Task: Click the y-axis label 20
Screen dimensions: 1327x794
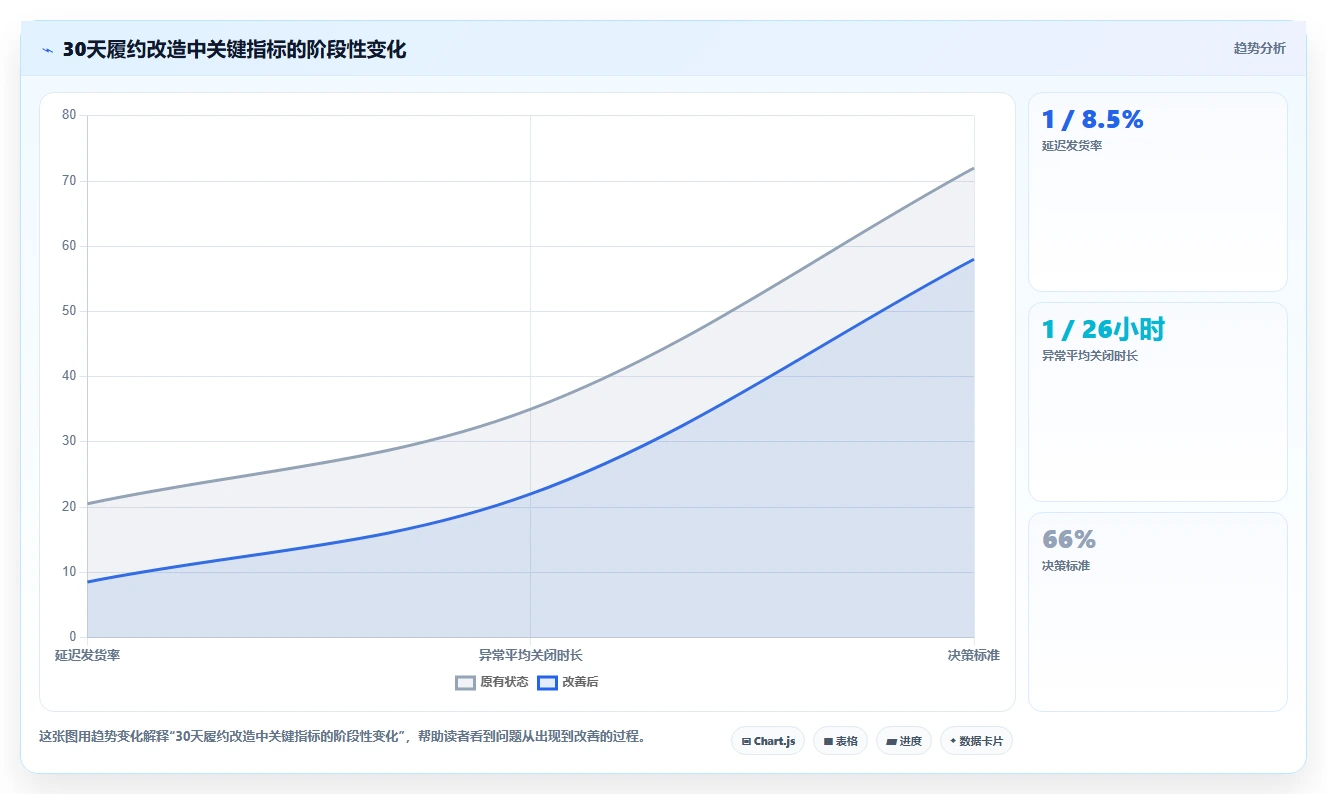Action: click(69, 507)
